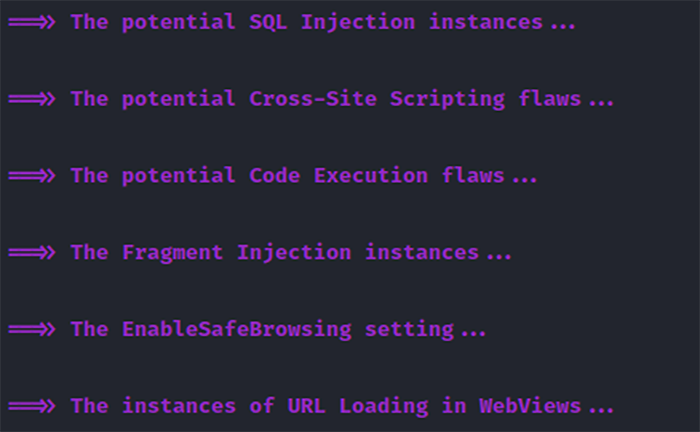Click the arrow before Fragment Injection line
Image resolution: width=700 pixels, height=432 pixels.
[32, 252]
